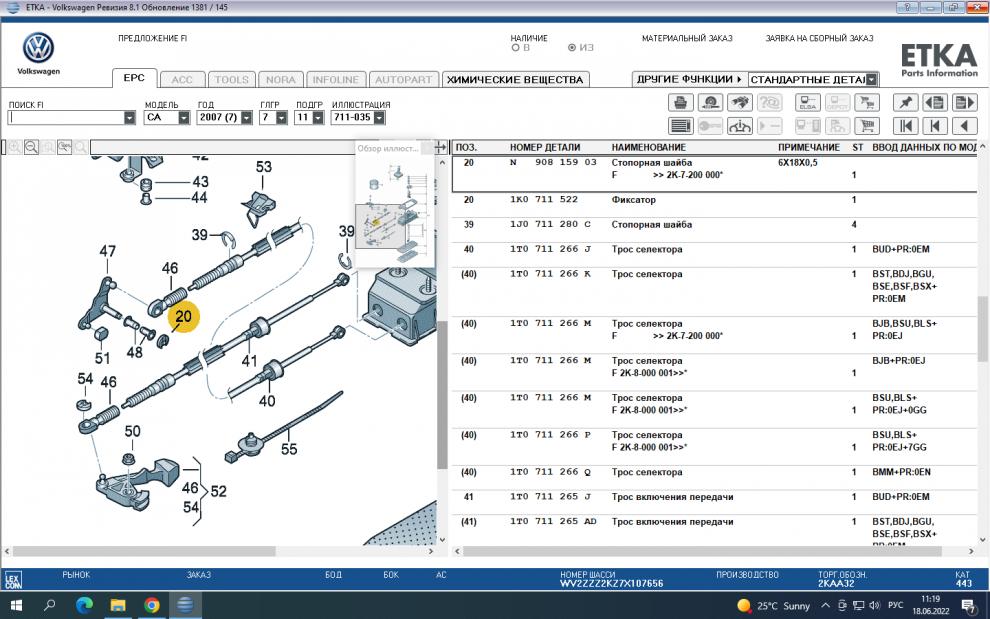Click the LexCom logo in status bar

coord(13,580)
